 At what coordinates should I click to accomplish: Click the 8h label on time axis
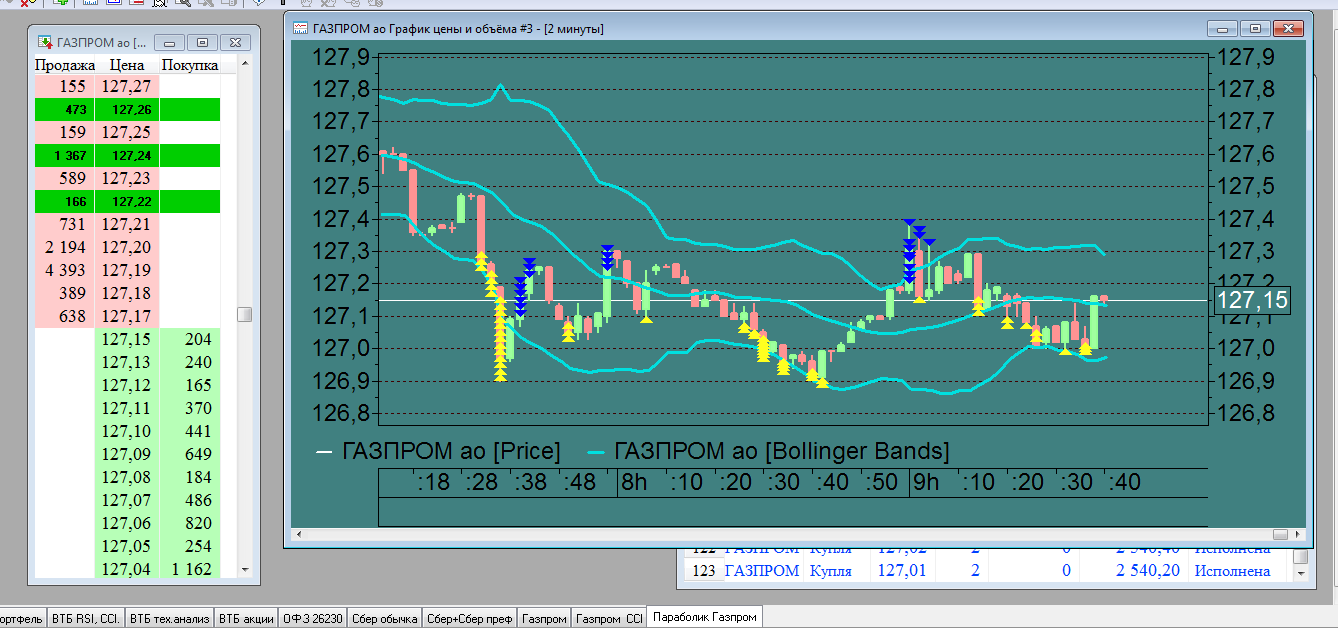[x=634, y=482]
